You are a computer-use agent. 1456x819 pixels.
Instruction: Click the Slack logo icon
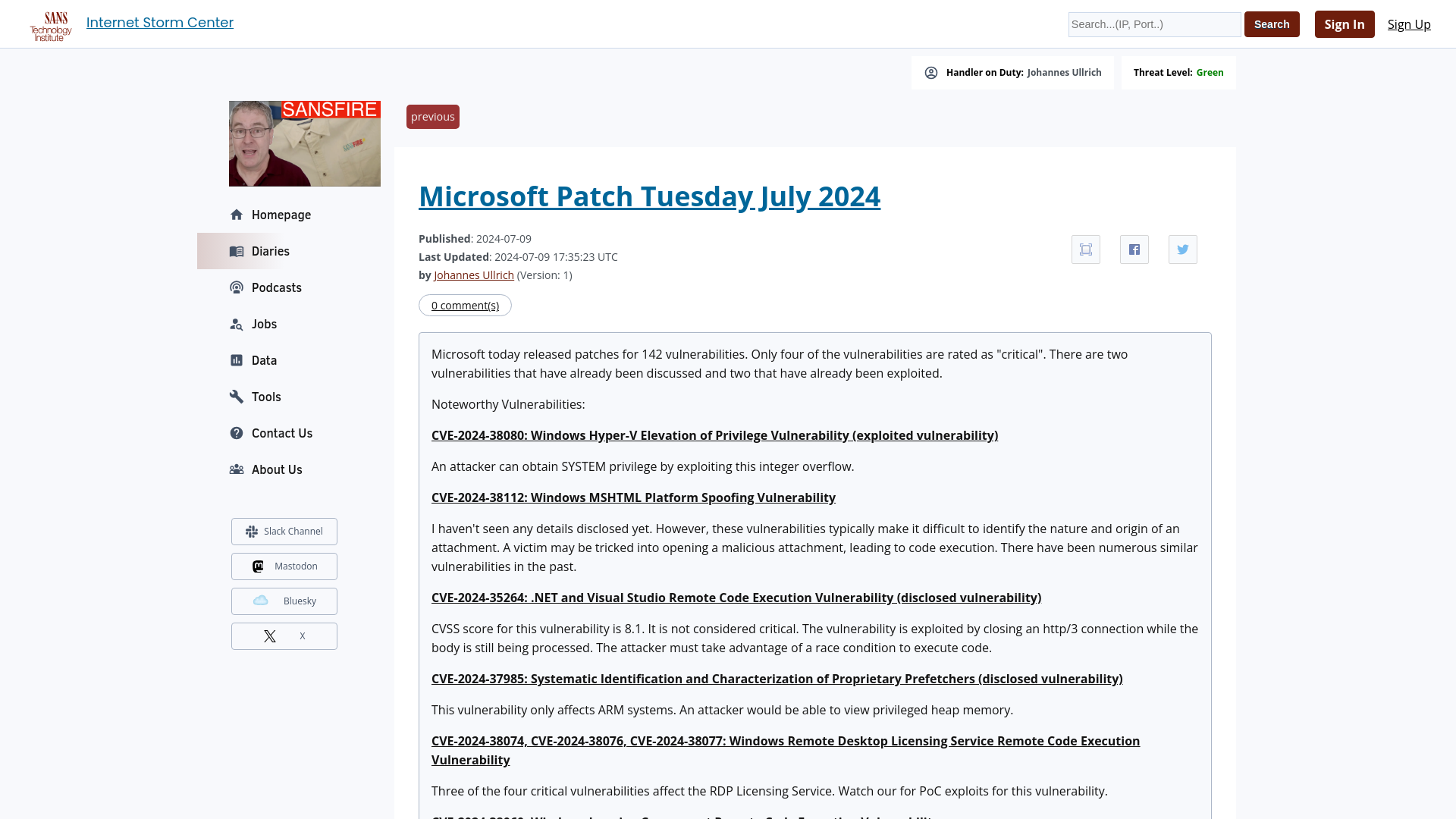tap(252, 532)
